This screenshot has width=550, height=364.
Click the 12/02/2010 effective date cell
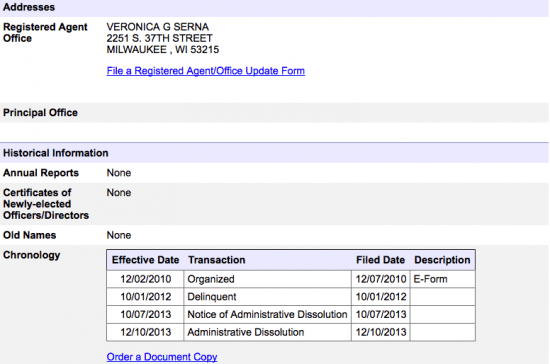[145, 279]
